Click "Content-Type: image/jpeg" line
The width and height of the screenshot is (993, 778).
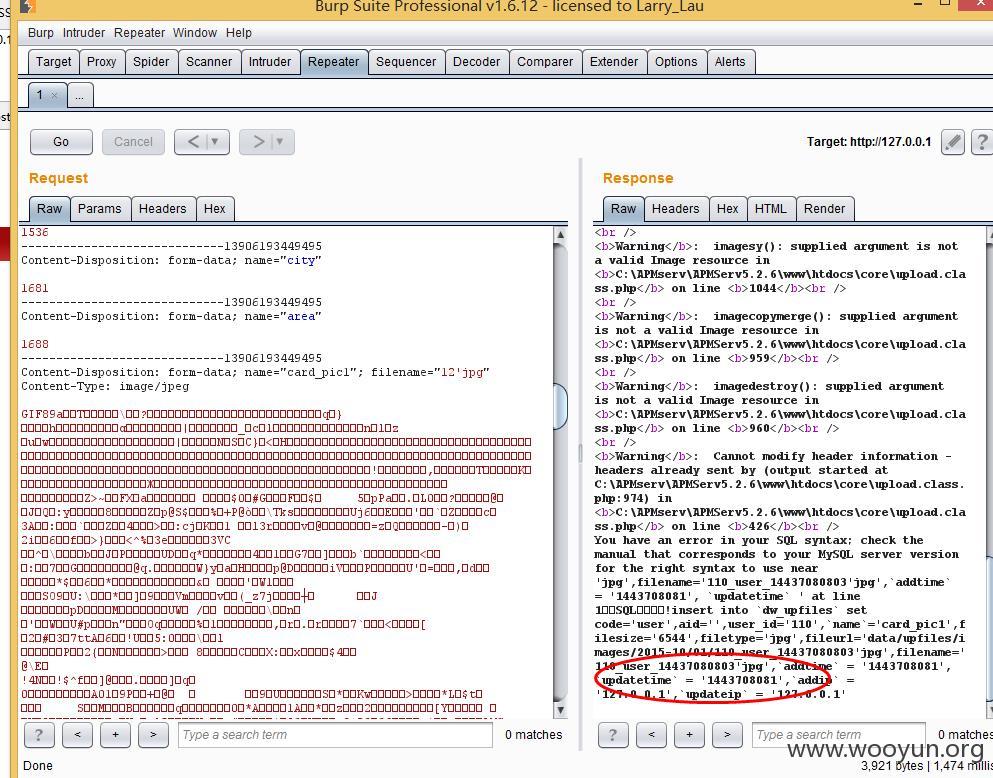[x=105, y=386]
